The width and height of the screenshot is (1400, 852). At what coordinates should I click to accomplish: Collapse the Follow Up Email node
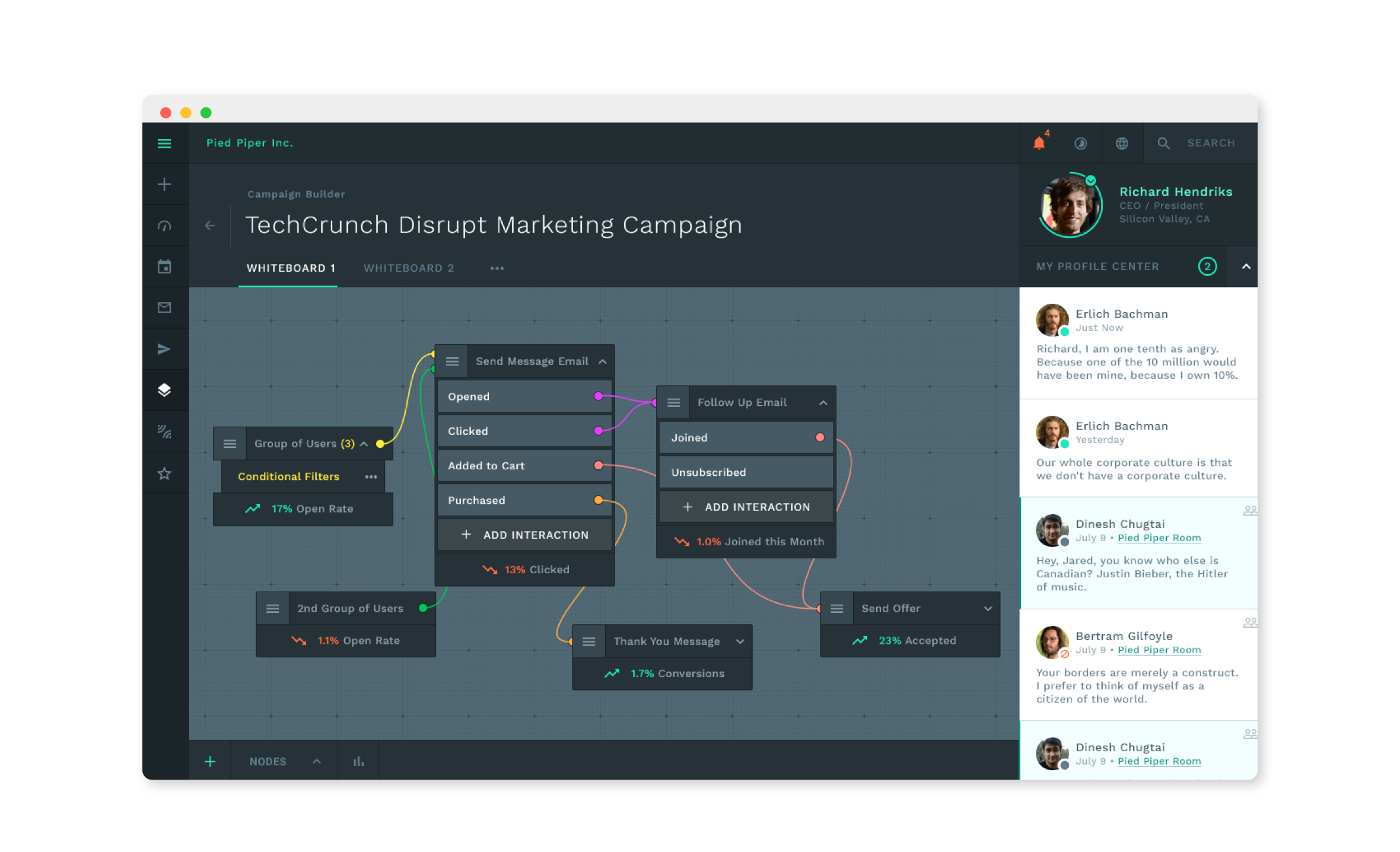click(823, 402)
